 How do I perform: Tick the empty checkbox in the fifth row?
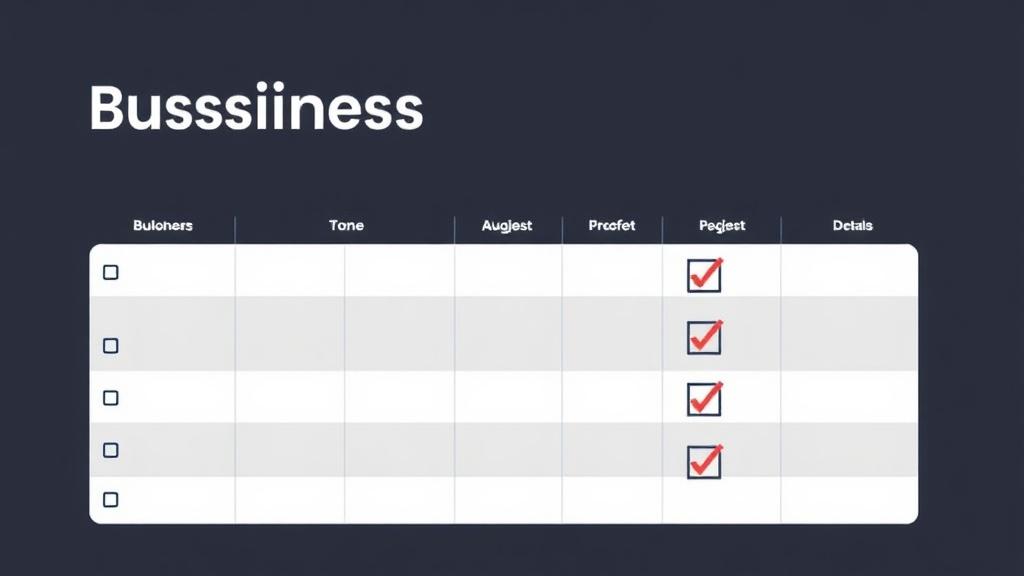pyautogui.click(x=110, y=500)
